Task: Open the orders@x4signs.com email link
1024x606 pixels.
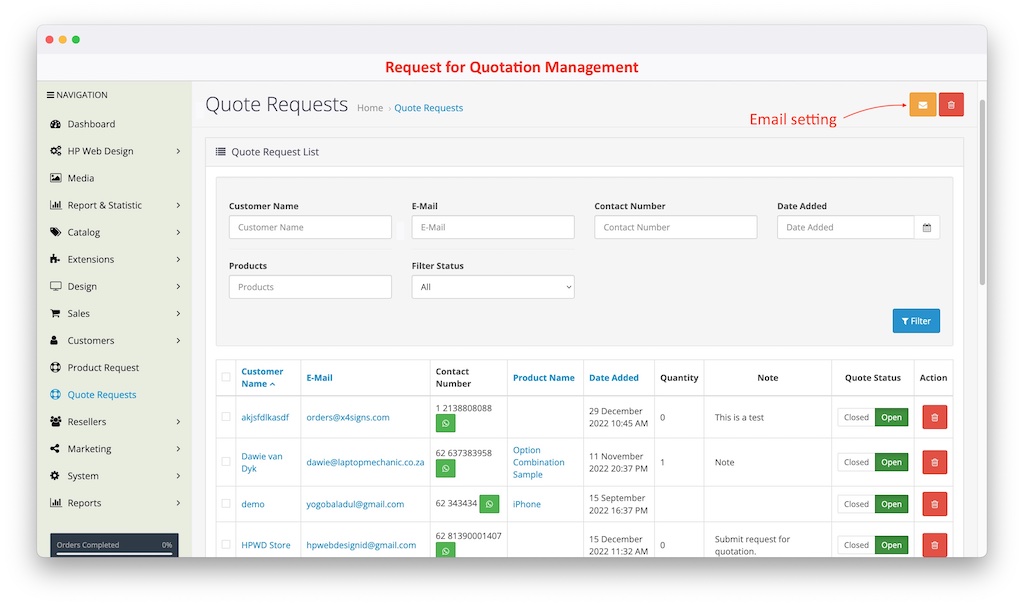Action: (x=348, y=417)
